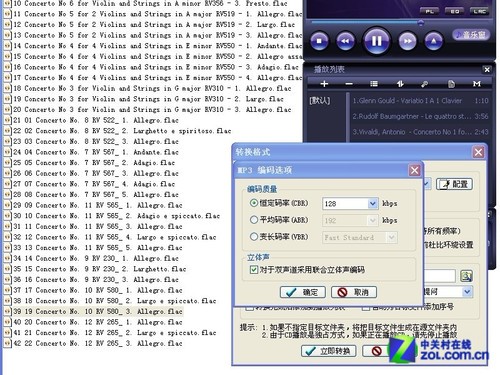Select Rudolf Baumgartner track in the playlist
500x375 pixels.
(x=420, y=116)
